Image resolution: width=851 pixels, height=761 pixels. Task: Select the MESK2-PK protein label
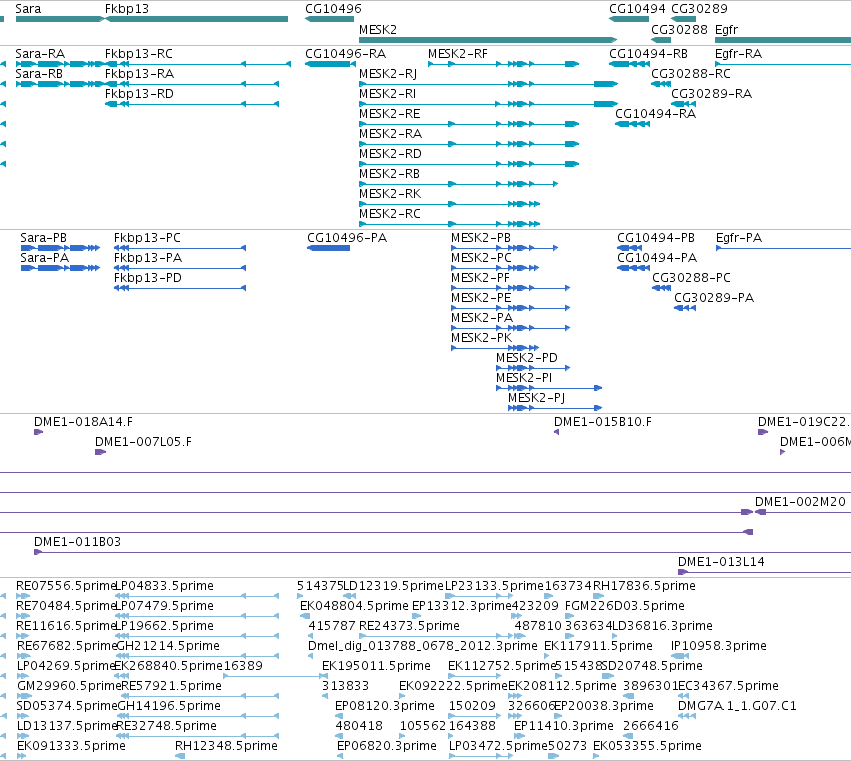(x=481, y=338)
